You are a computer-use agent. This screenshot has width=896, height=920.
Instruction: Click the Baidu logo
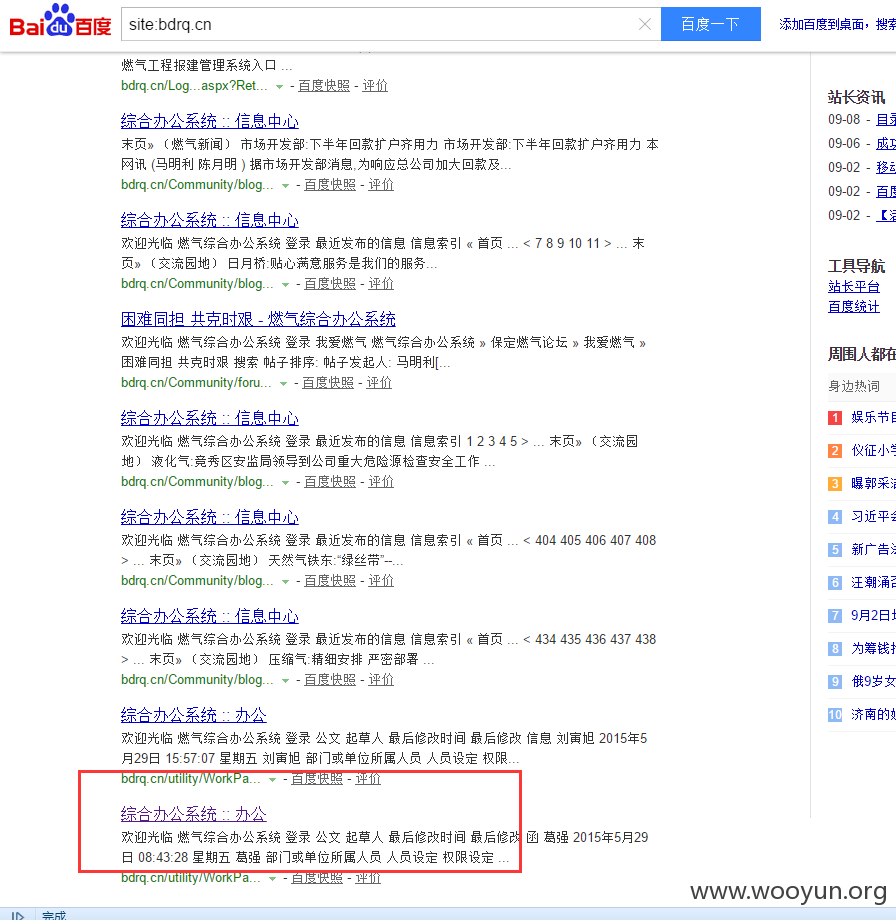pos(60,21)
